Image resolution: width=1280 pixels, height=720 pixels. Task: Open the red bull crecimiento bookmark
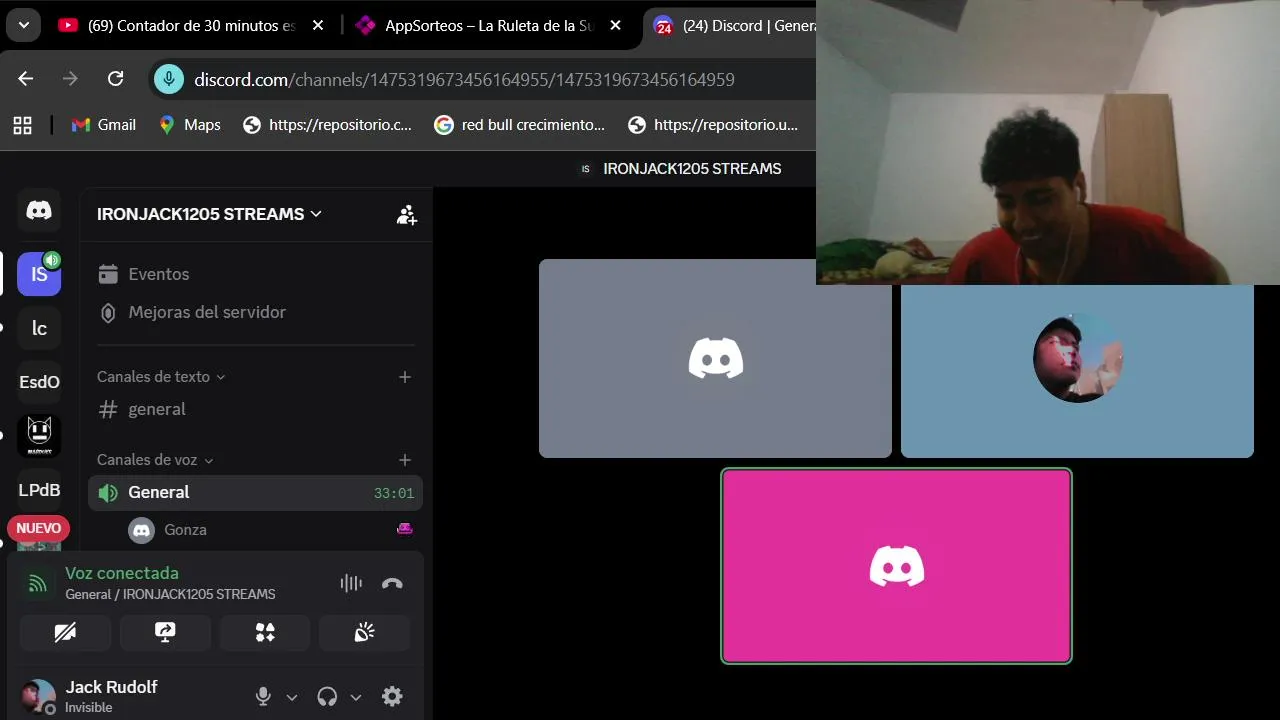click(519, 125)
